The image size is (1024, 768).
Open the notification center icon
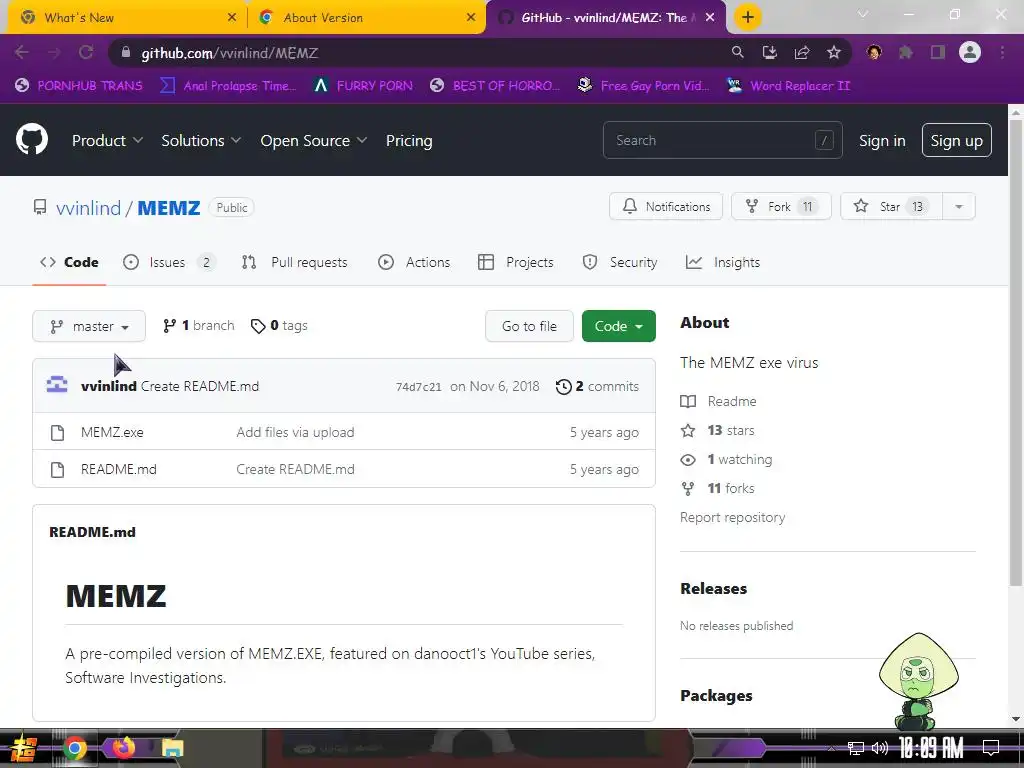991,748
